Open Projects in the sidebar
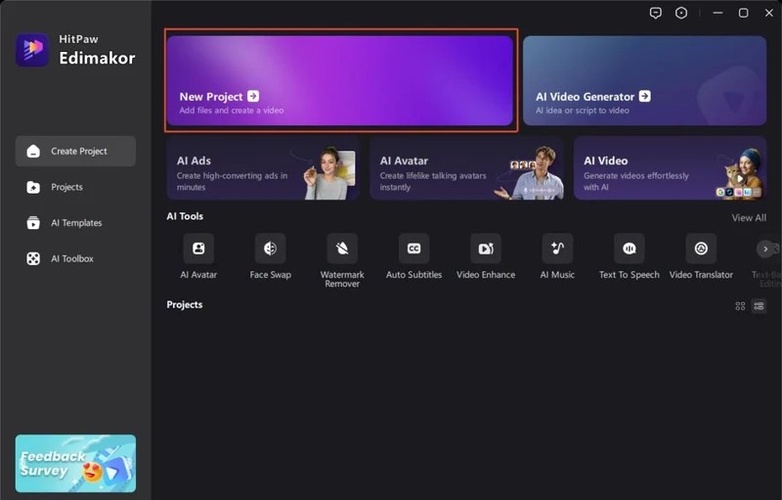The height and width of the screenshot is (500, 782). pos(75,187)
